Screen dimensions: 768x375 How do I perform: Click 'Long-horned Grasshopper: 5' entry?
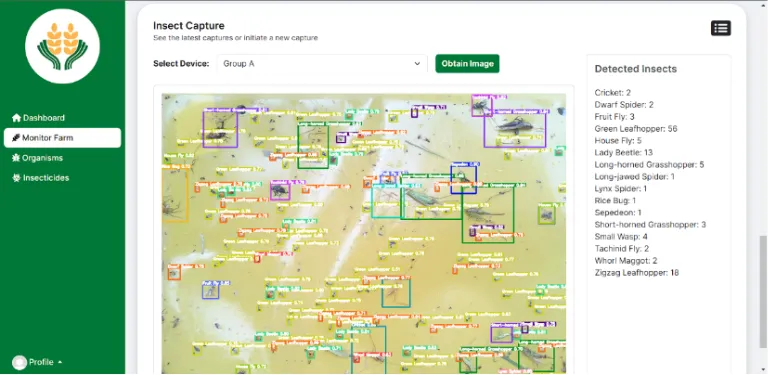click(649, 164)
